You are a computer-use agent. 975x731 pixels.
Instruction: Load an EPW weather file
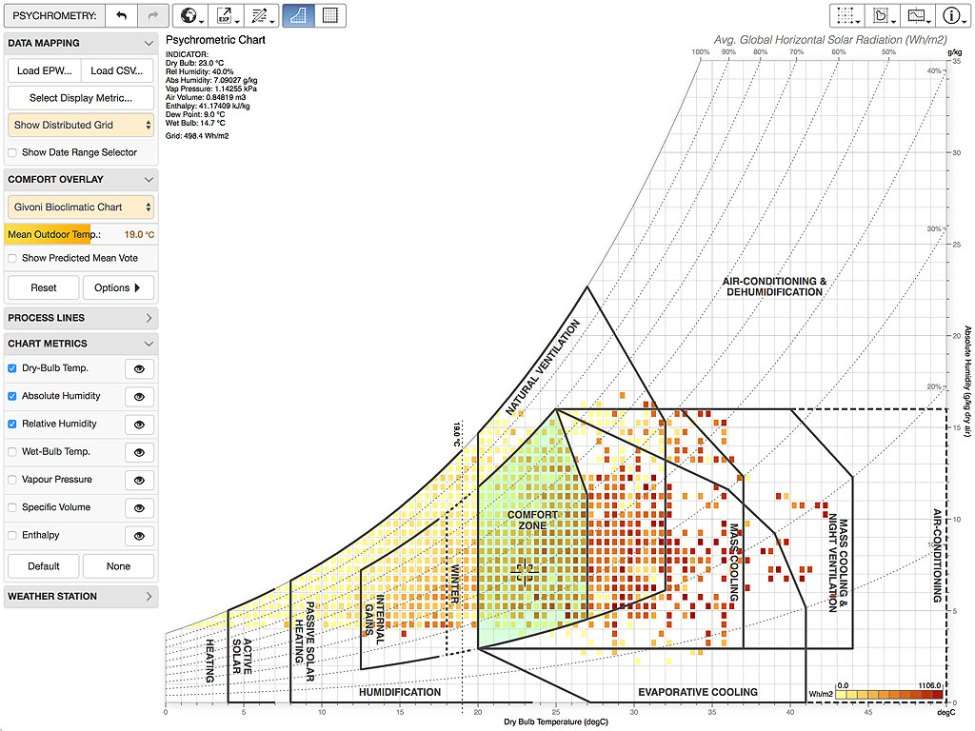point(42,70)
